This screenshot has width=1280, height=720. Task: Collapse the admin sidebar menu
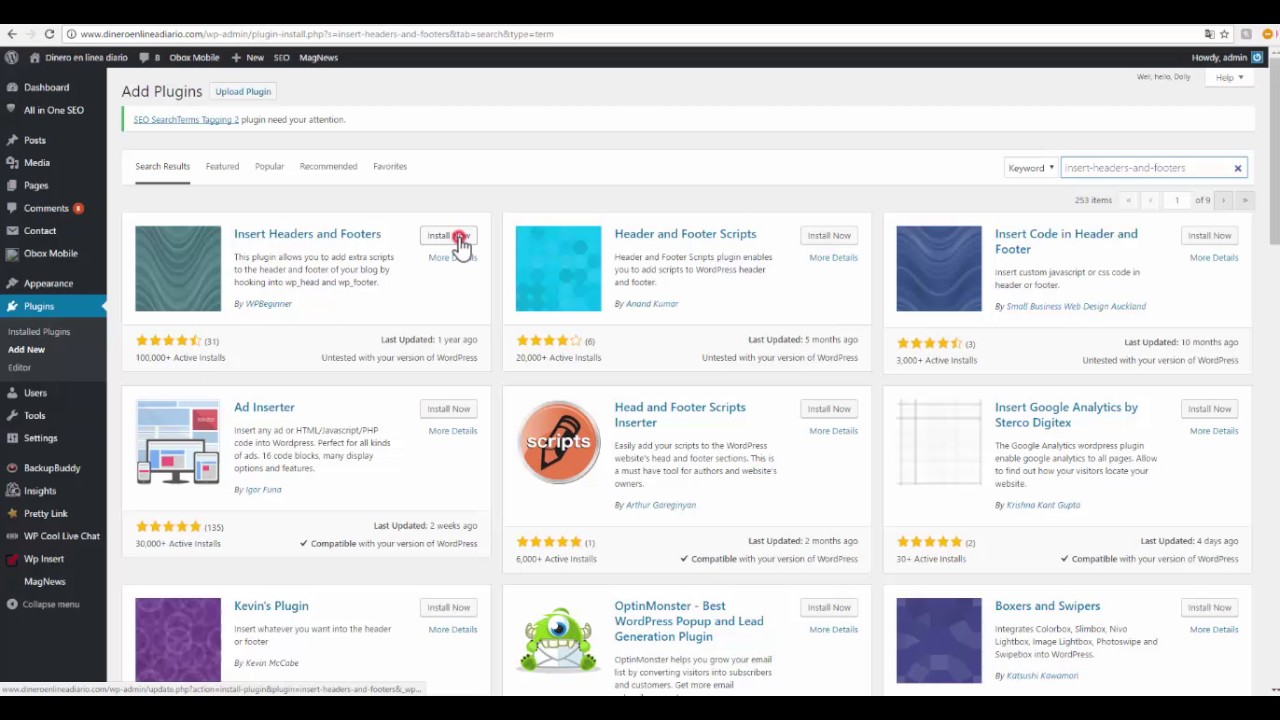[x=43, y=604]
